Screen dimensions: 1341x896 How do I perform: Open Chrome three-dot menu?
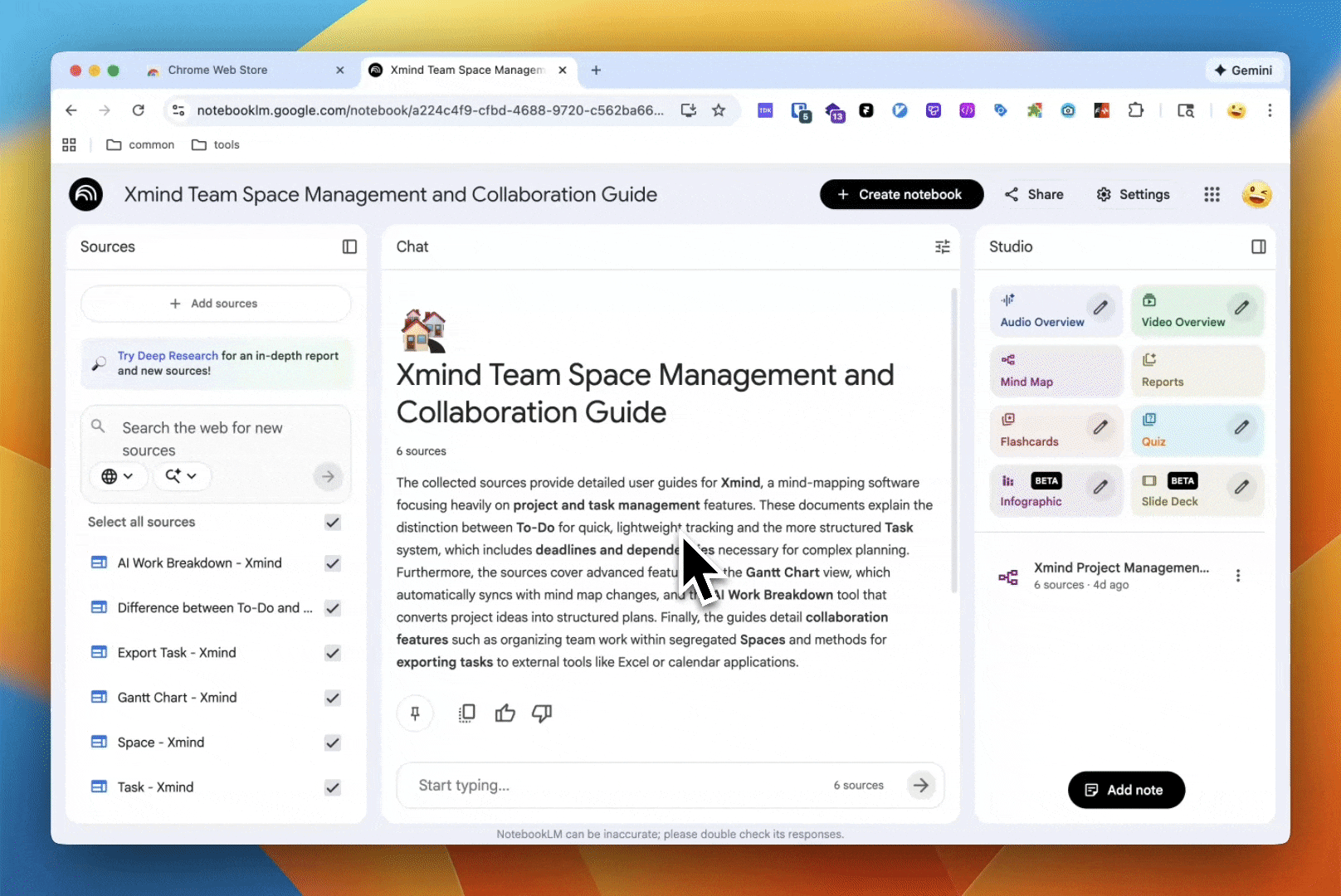click(x=1270, y=110)
